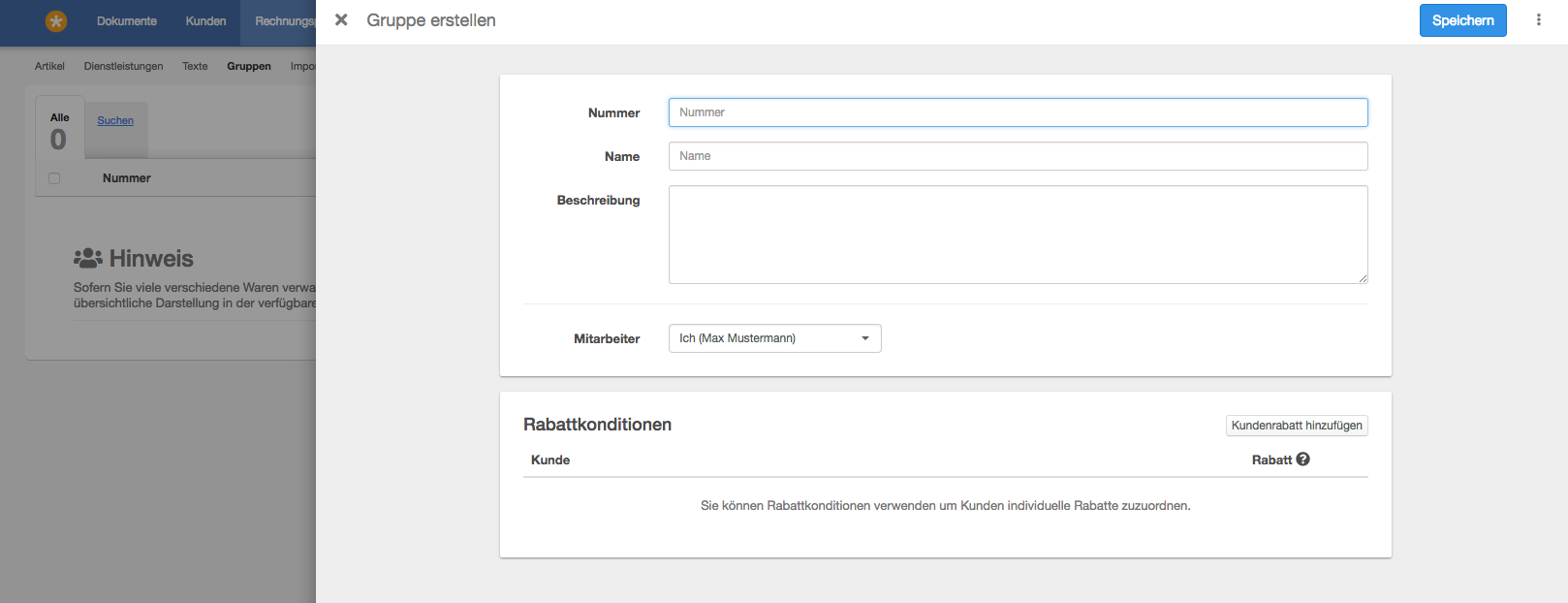
Task: Click the Rabatt column header text
Action: point(1271,460)
